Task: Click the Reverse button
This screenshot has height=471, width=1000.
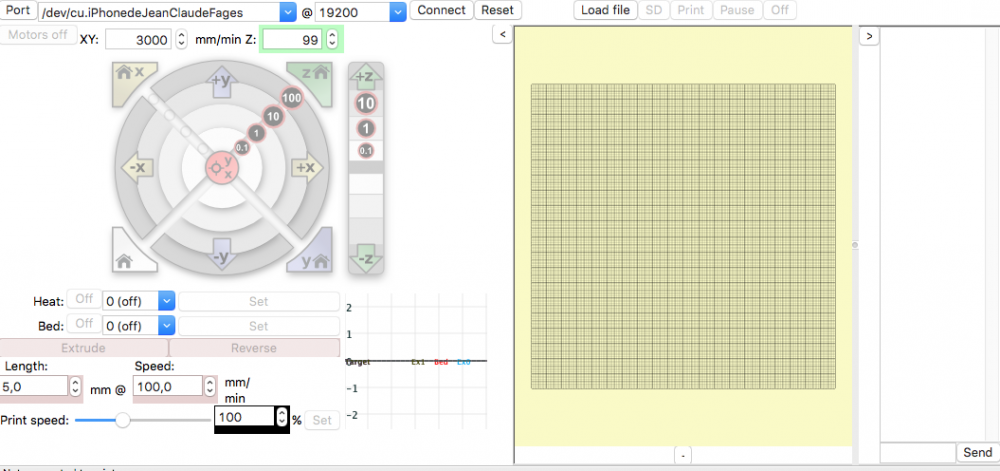Action: (254, 348)
